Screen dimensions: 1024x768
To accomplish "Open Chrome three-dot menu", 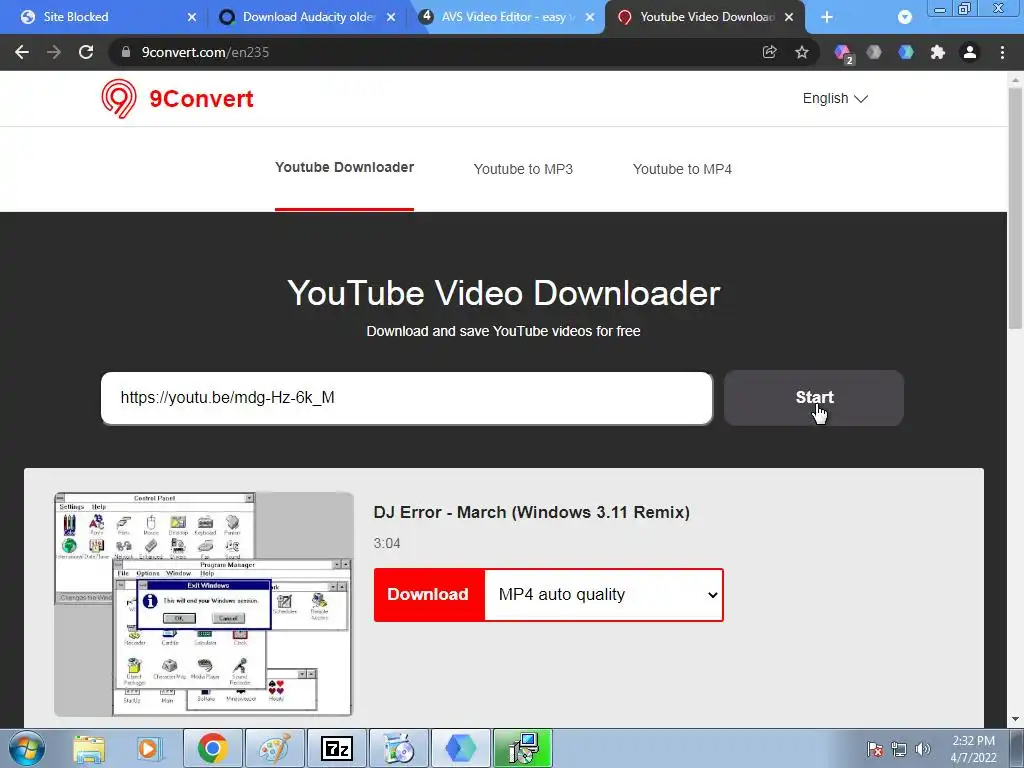I will (1002, 52).
